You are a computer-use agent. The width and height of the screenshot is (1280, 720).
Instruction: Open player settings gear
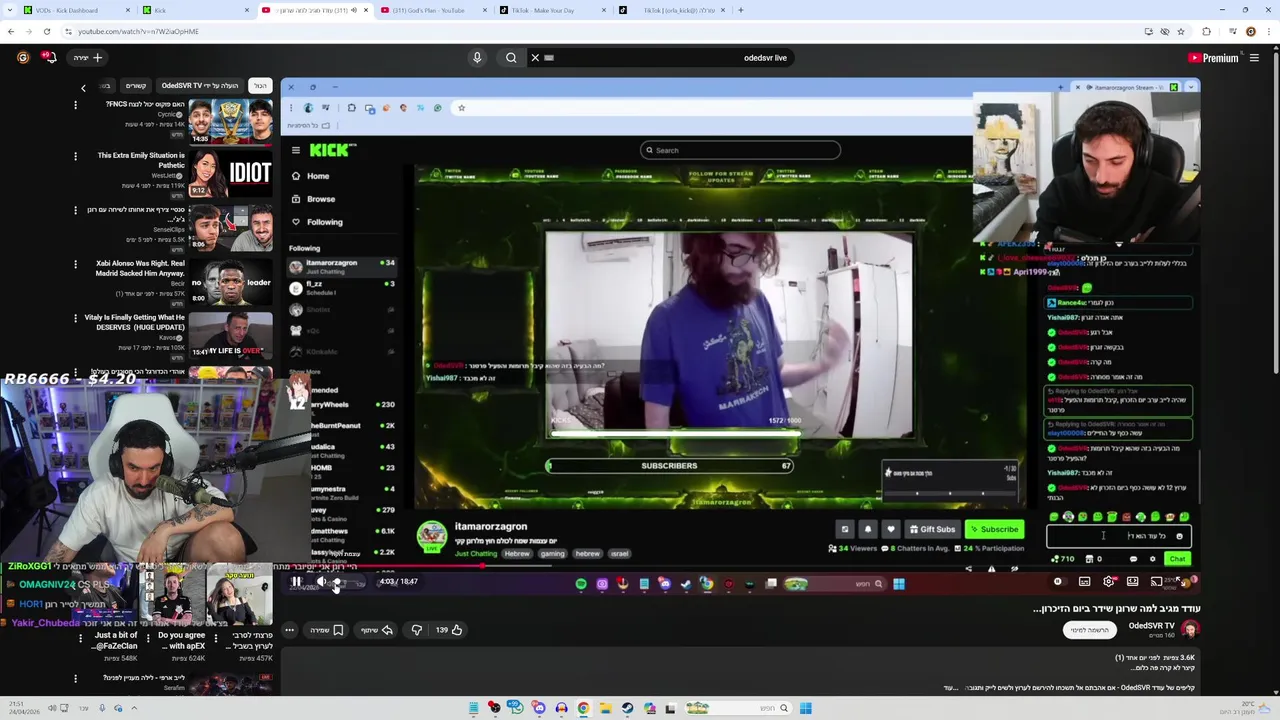click(1109, 582)
